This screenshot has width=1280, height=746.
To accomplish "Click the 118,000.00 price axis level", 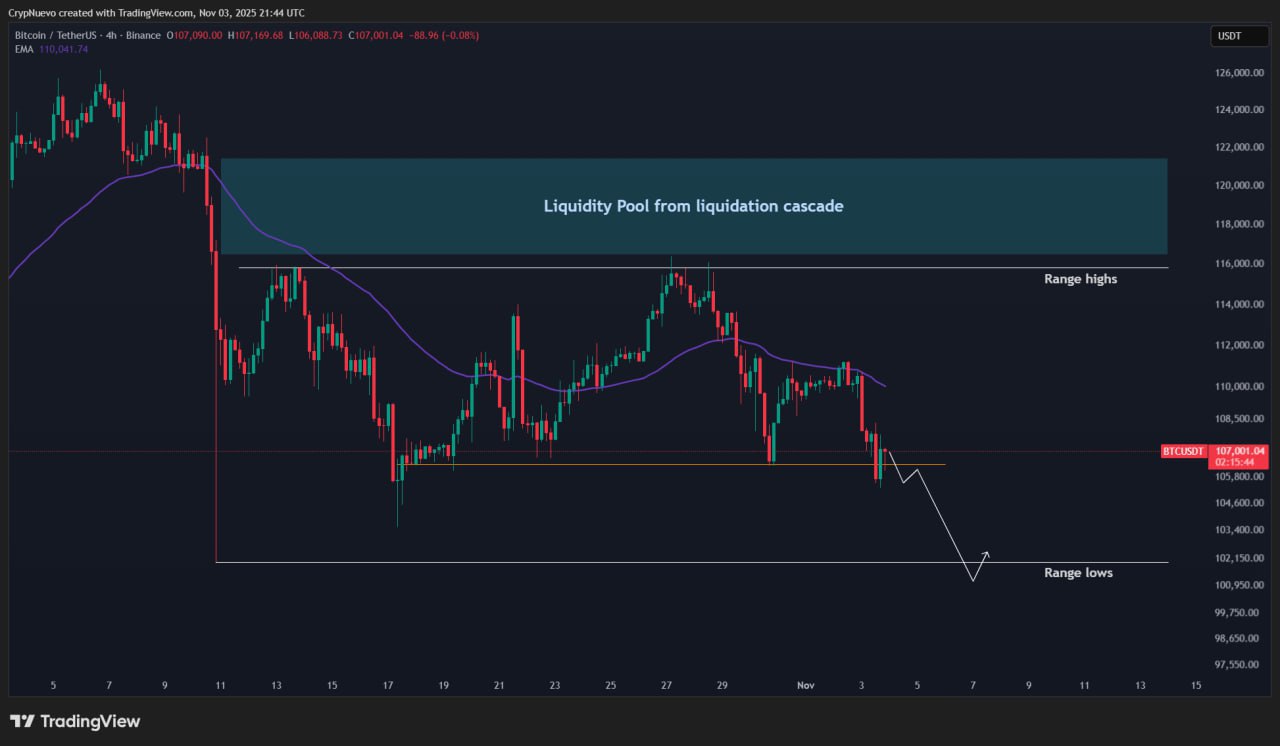I will point(1239,224).
